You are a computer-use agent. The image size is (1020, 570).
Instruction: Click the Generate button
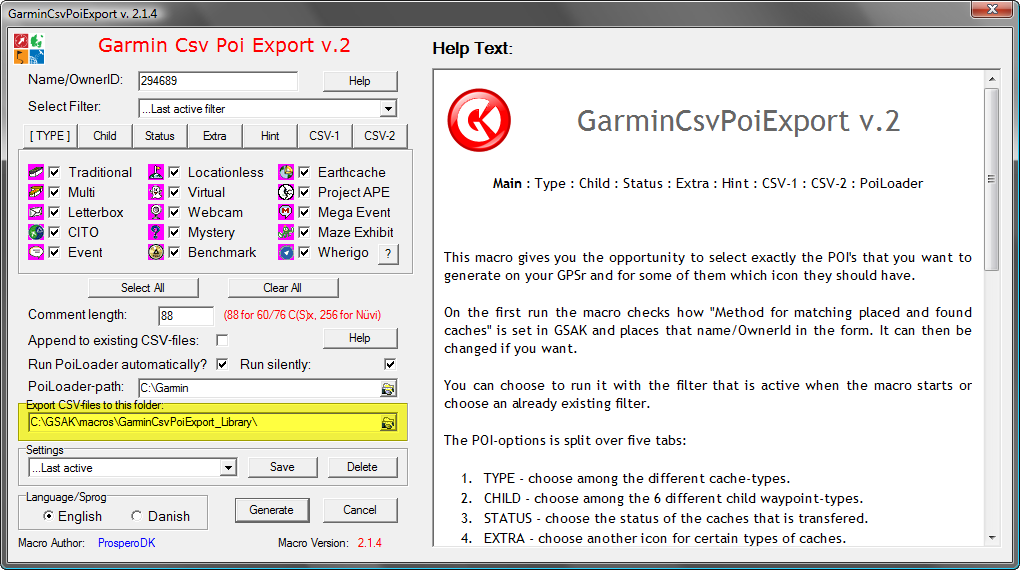coord(272,510)
